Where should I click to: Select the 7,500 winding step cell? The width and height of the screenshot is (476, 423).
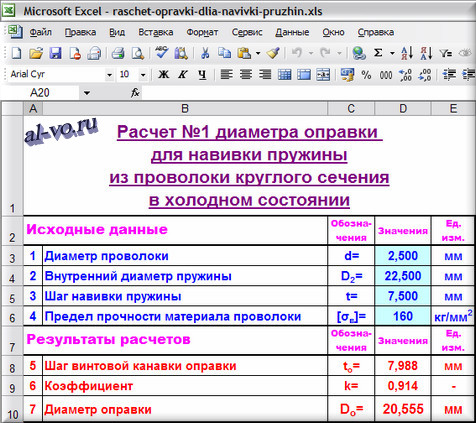pyautogui.click(x=403, y=296)
